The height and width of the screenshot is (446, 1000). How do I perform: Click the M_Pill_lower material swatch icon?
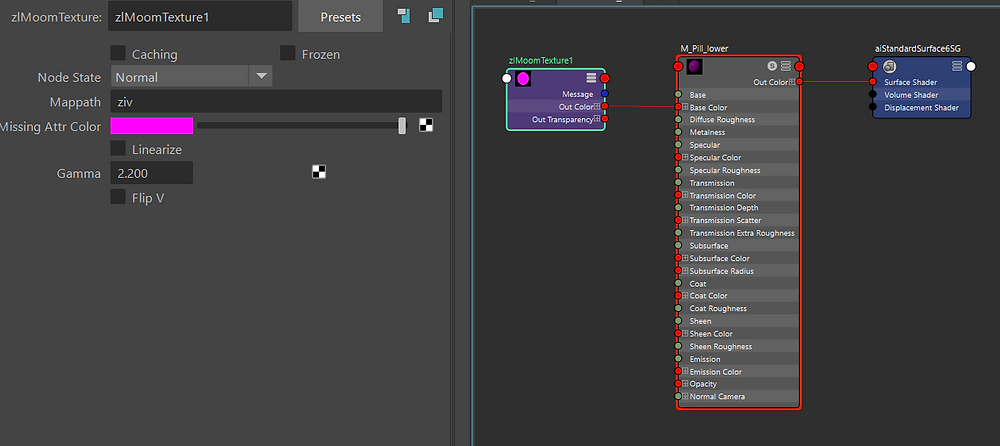click(x=695, y=66)
